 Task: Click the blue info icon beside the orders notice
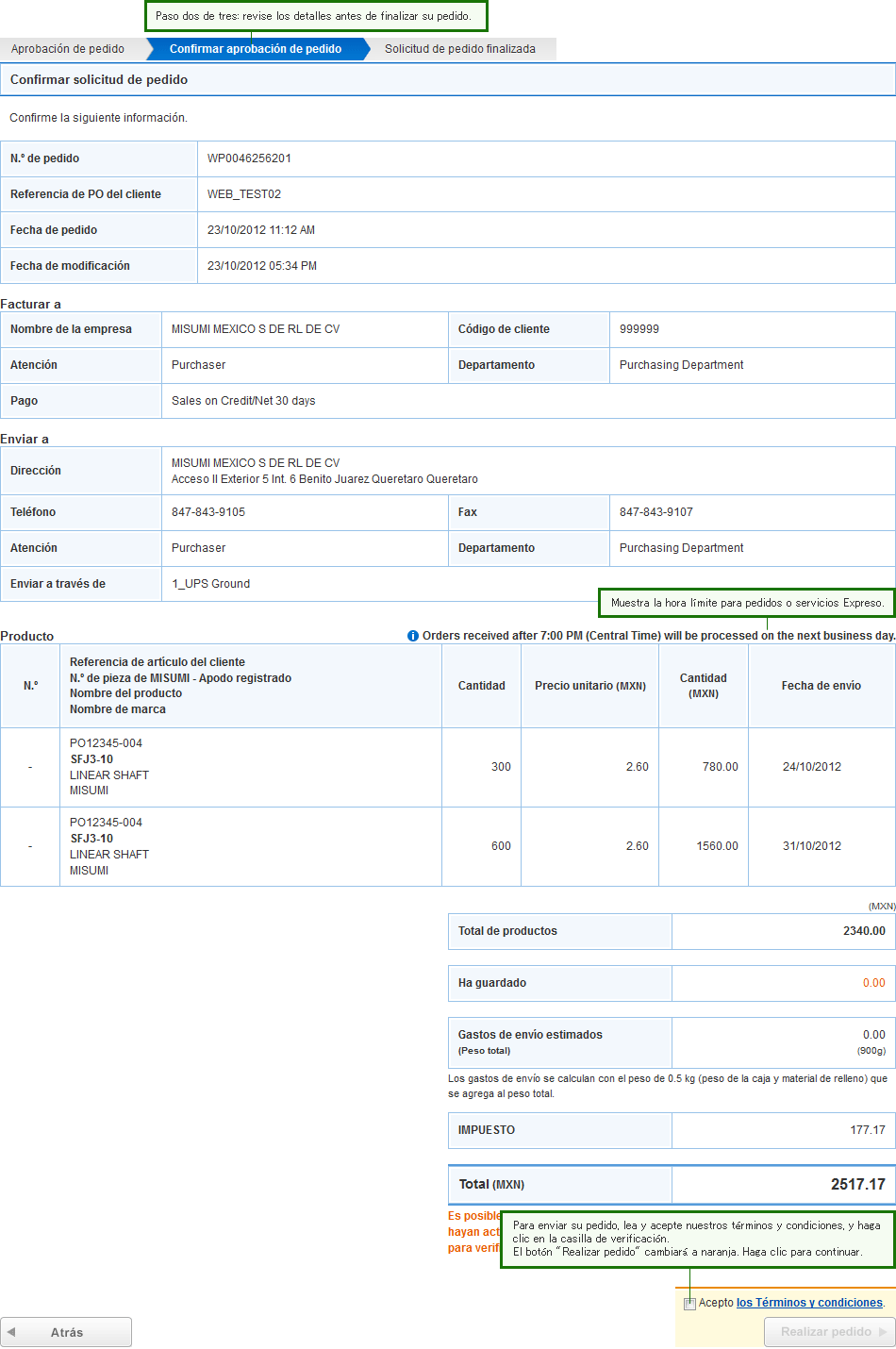[412, 636]
